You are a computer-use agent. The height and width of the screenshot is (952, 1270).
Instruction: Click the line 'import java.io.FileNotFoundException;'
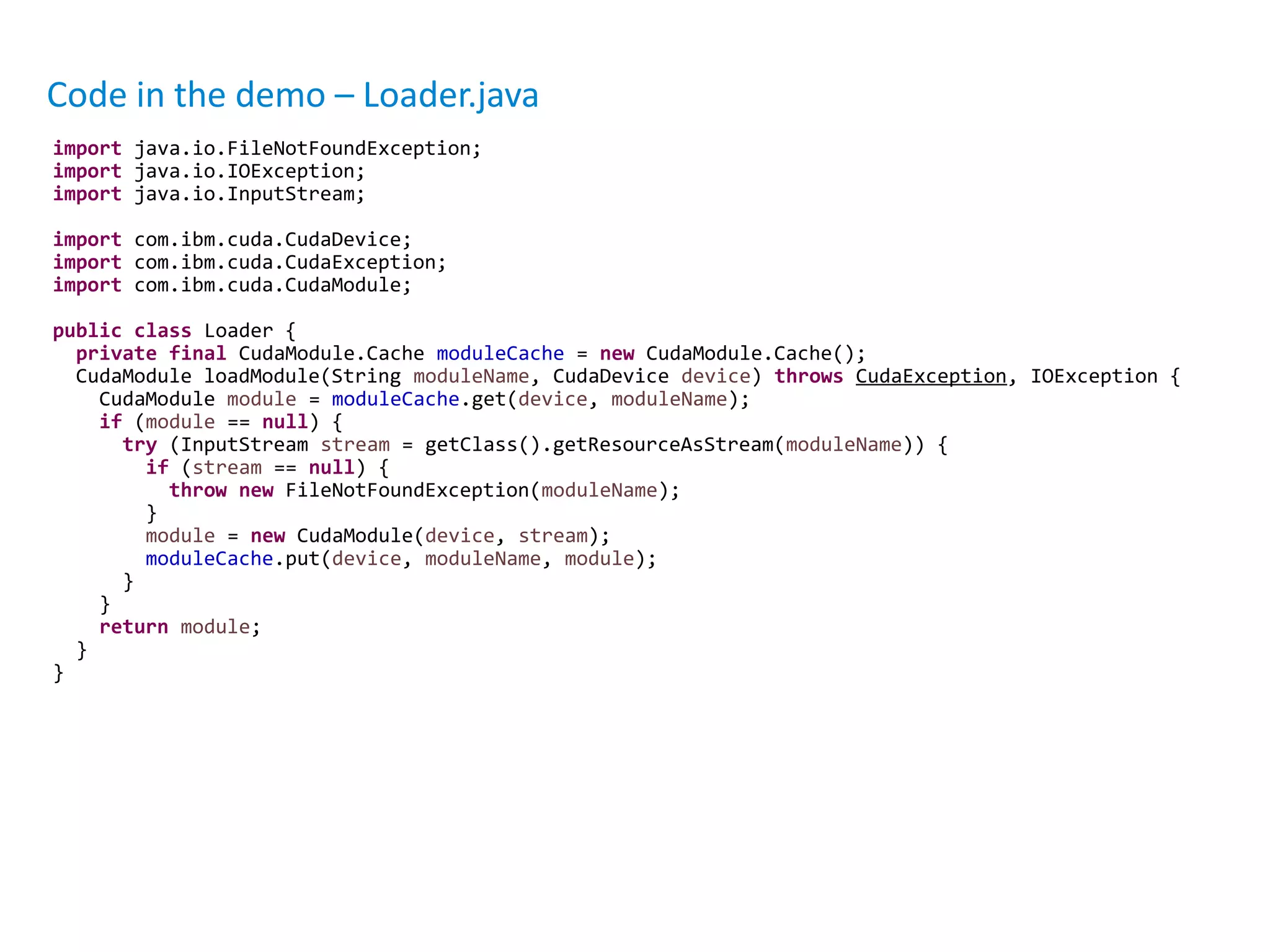(x=267, y=149)
